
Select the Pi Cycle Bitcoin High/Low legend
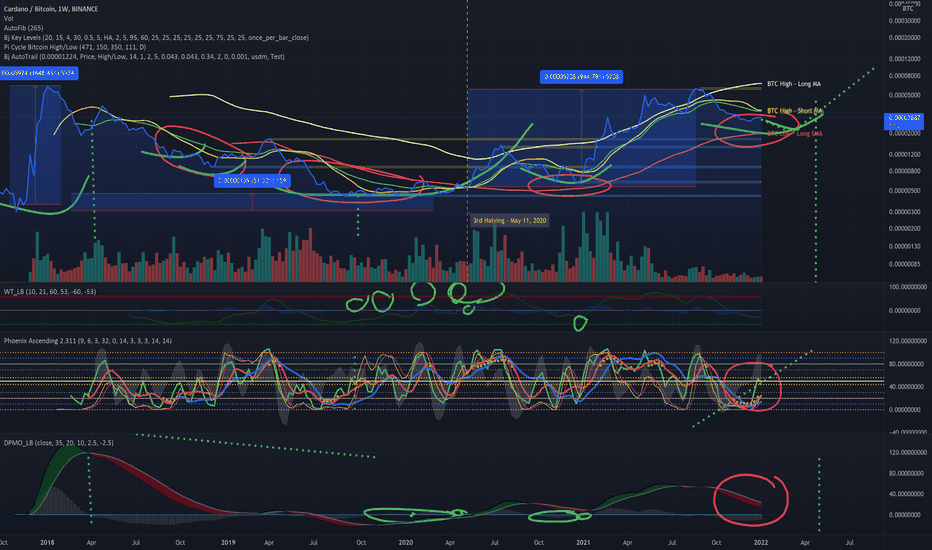[75, 47]
